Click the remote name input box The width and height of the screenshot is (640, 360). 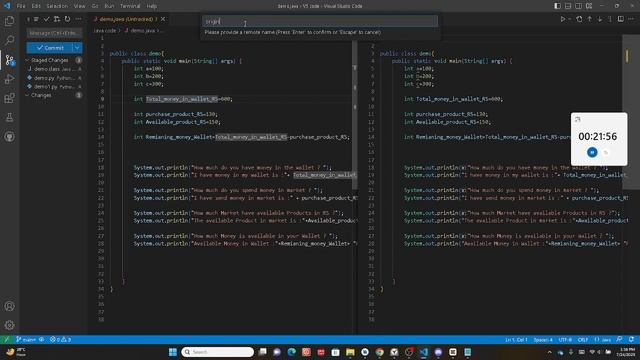pos(320,21)
